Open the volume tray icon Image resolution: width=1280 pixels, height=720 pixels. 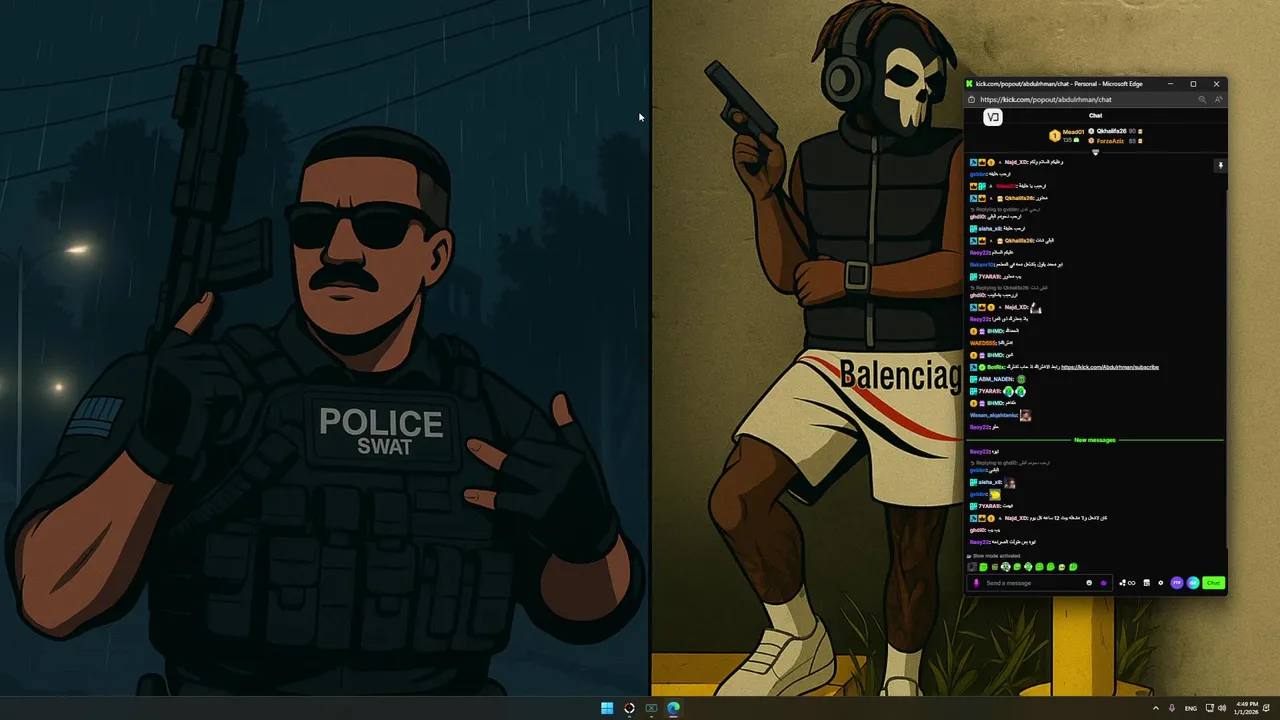coord(1221,708)
